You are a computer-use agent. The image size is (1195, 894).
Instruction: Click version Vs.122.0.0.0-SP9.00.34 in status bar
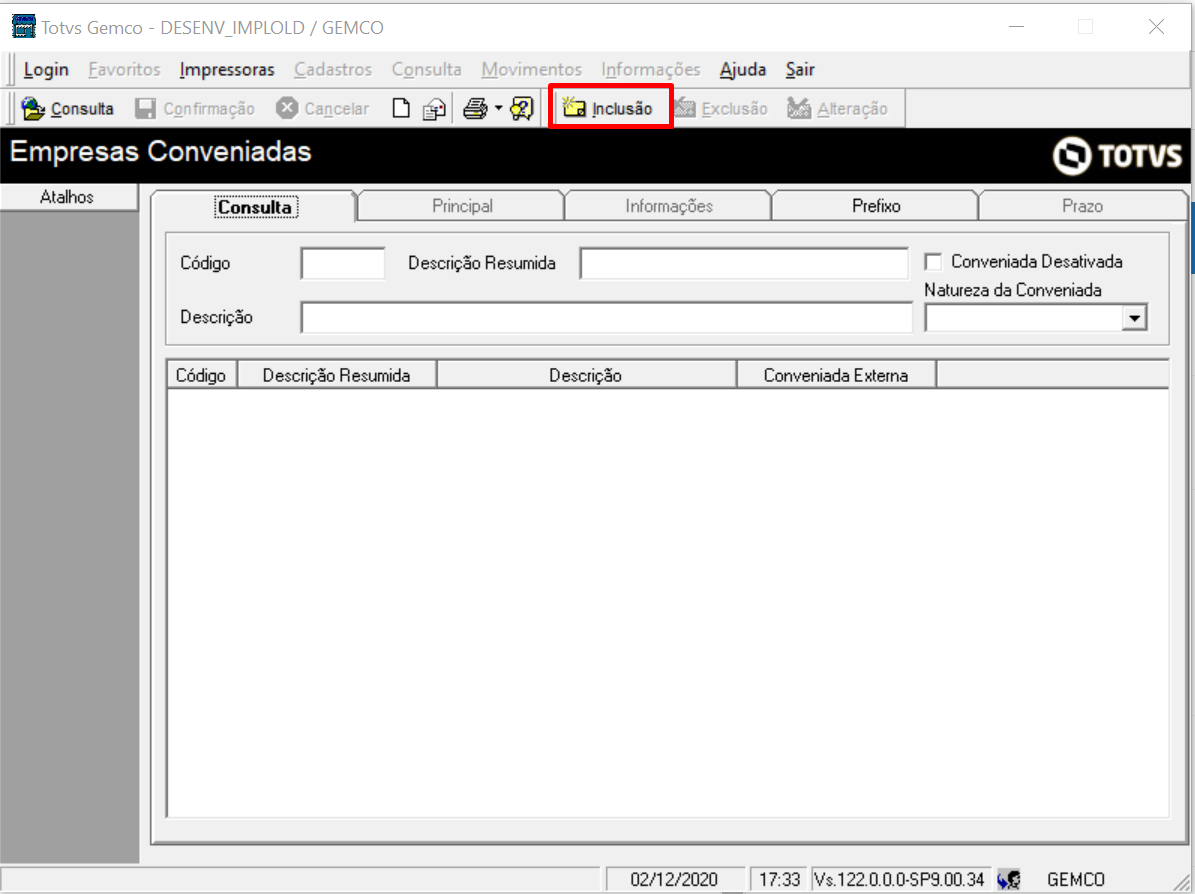tap(900, 880)
